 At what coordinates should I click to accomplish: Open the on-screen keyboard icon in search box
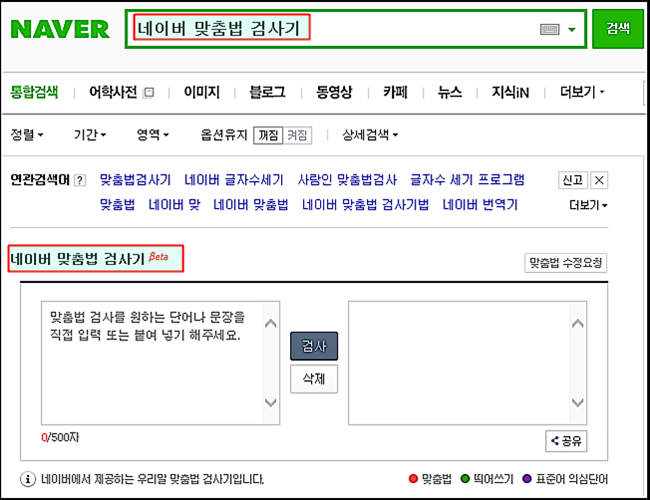pyautogui.click(x=550, y=29)
